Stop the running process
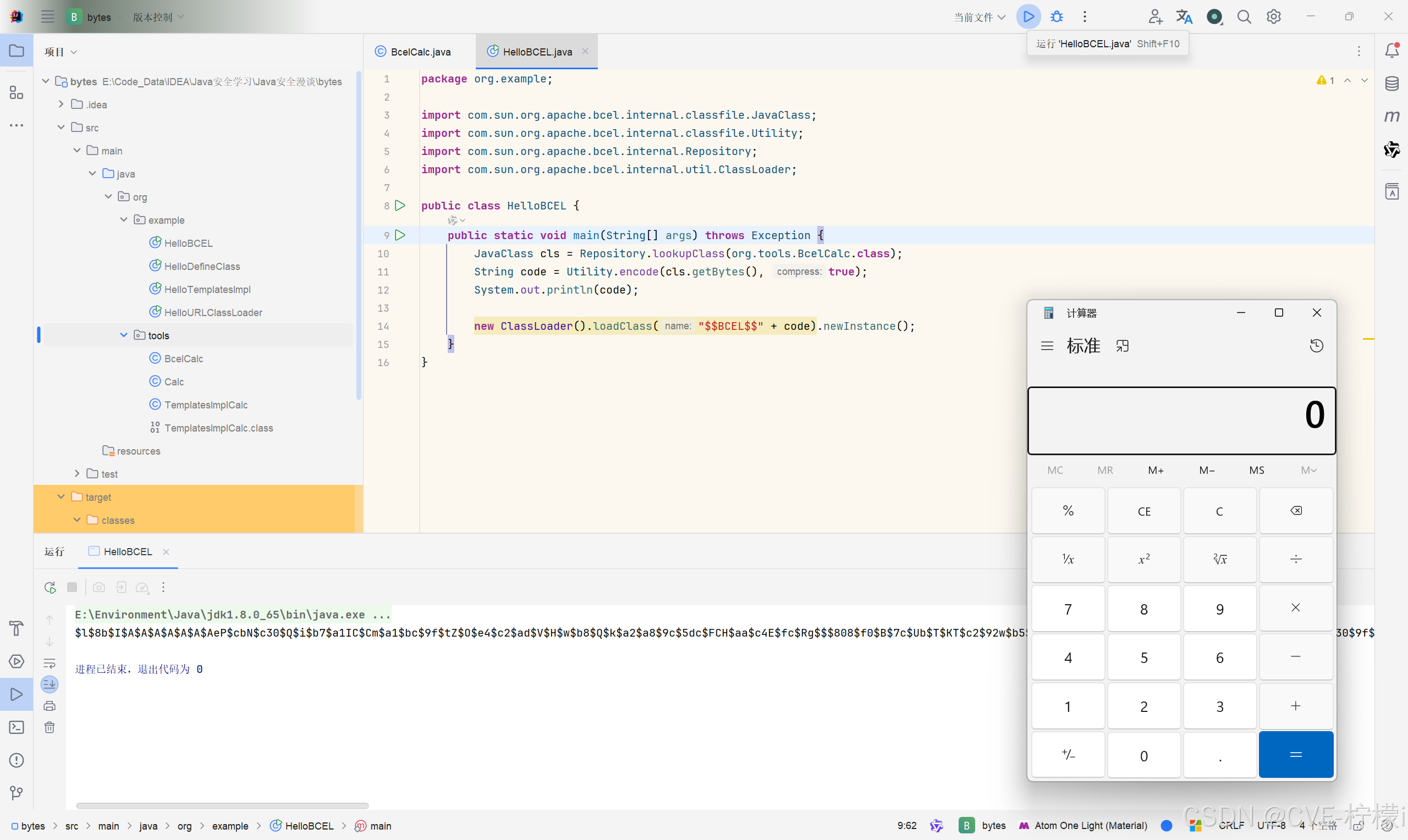The width and height of the screenshot is (1408, 840). [x=72, y=587]
